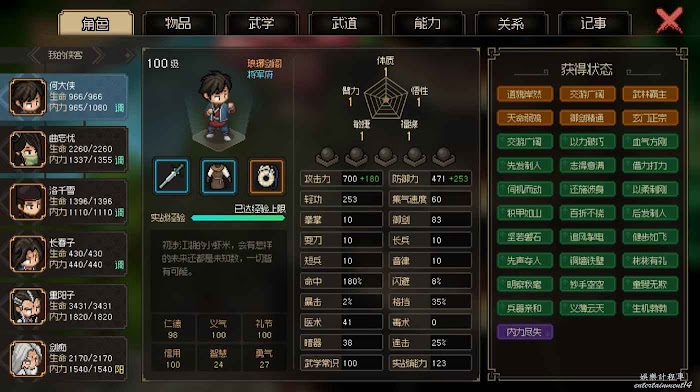Click the 实战经验 progress bar
This screenshot has width=700, height=392.
(238, 218)
